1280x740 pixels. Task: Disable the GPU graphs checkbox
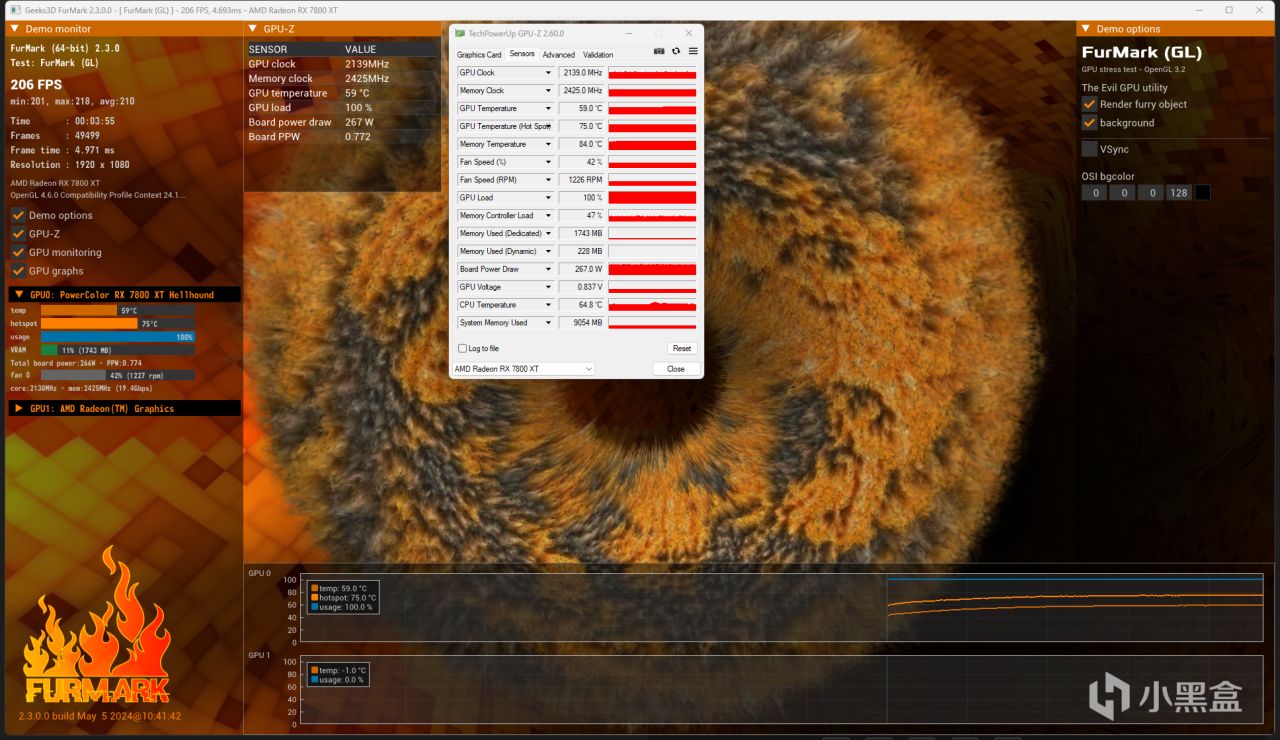click(18, 271)
